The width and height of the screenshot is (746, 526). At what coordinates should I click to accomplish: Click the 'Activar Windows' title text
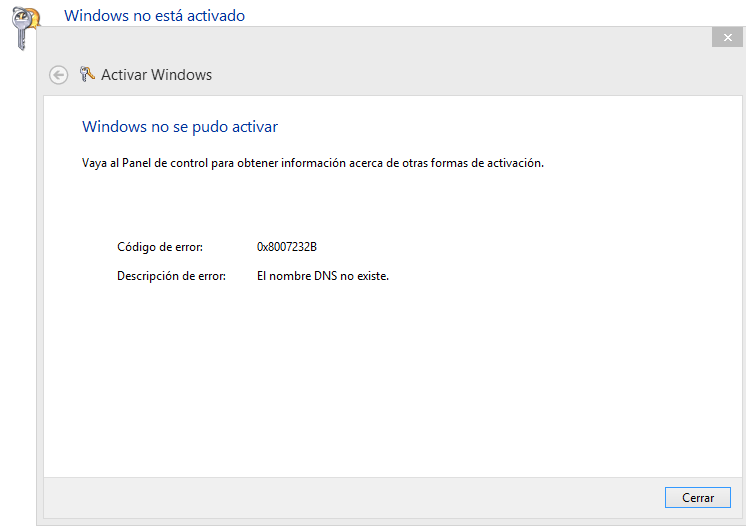coord(157,75)
